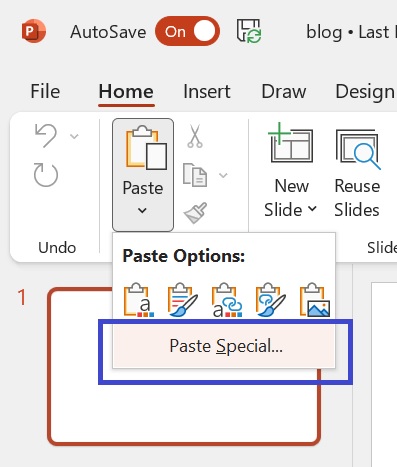
Task: Click the Save sync icon
Action: point(249,31)
